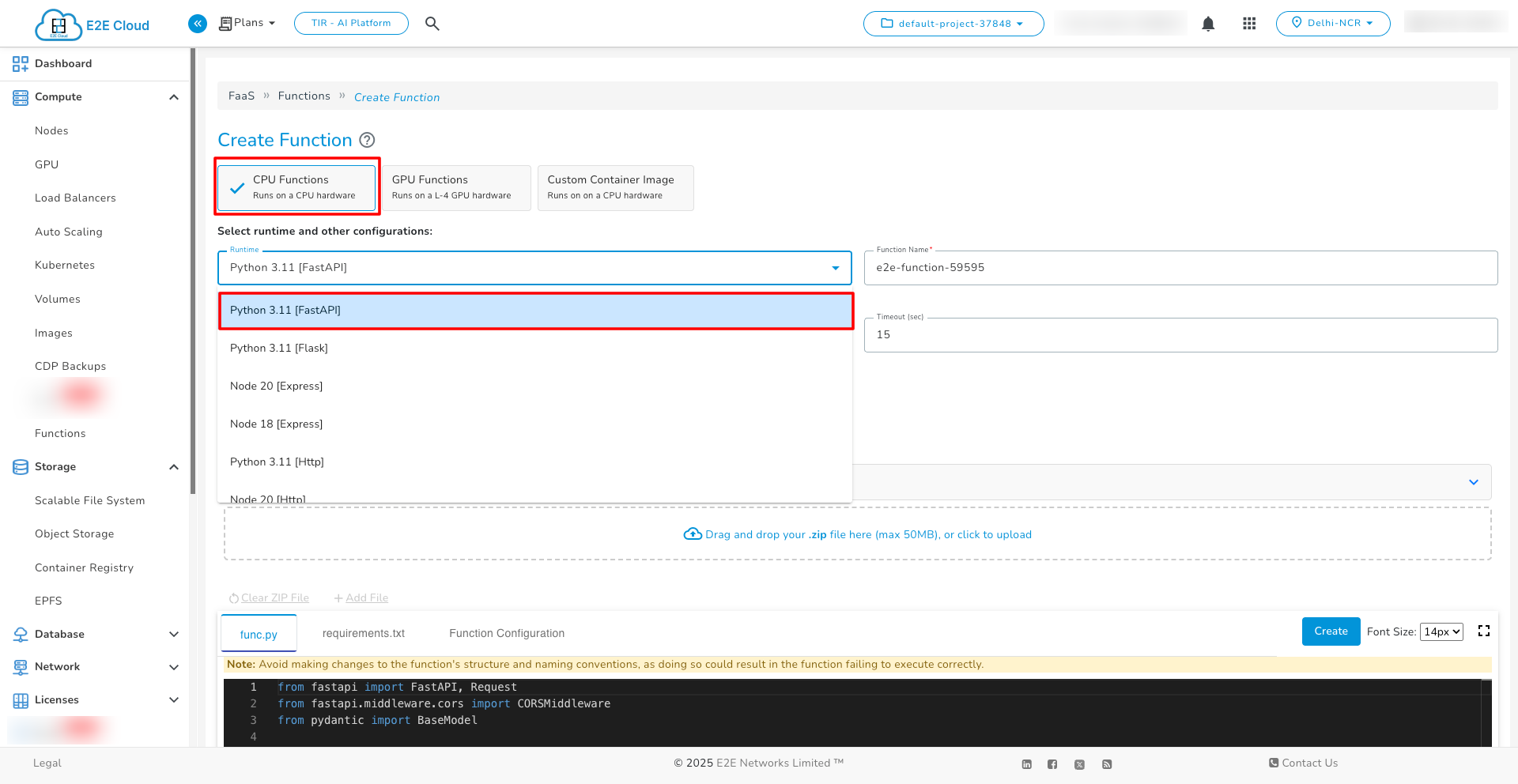Open Kubernetes in sidebar
Image resolution: width=1518 pixels, height=784 pixels.
click(x=65, y=266)
